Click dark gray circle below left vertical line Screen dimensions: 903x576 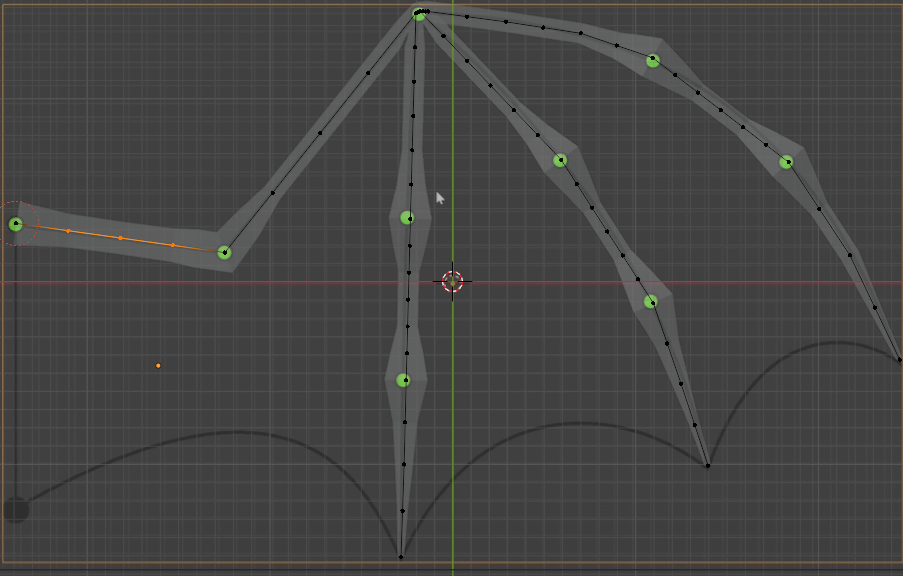coord(16,510)
